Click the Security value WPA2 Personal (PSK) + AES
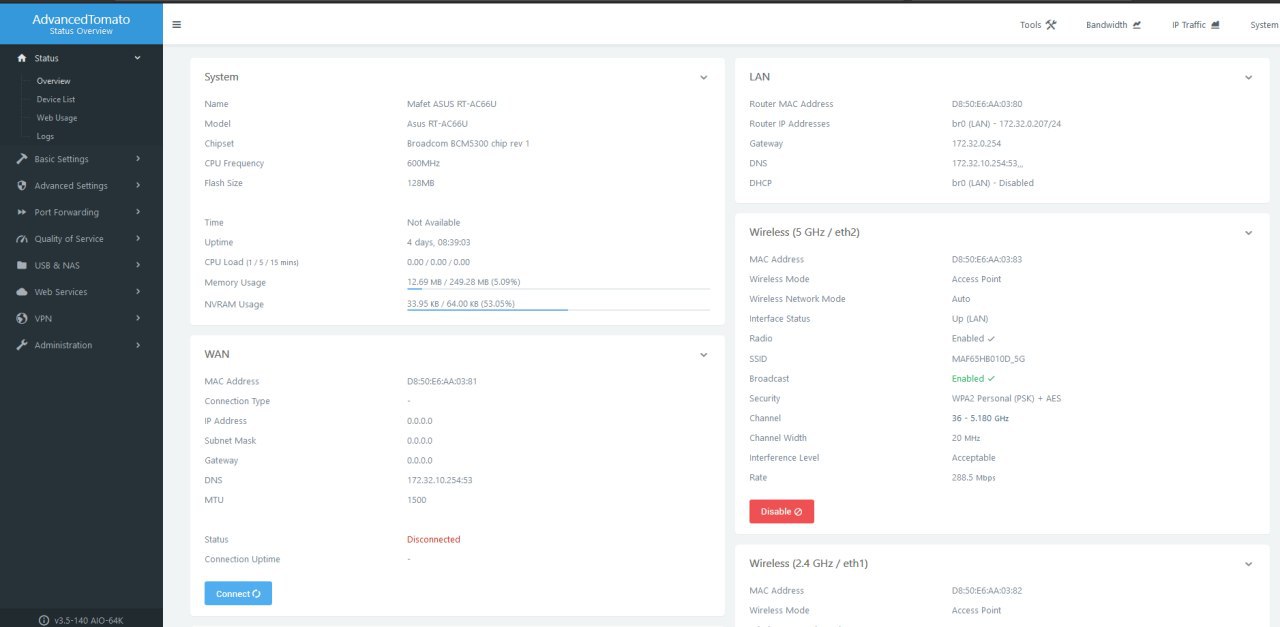Image resolution: width=1280 pixels, height=627 pixels. click(x=1007, y=398)
